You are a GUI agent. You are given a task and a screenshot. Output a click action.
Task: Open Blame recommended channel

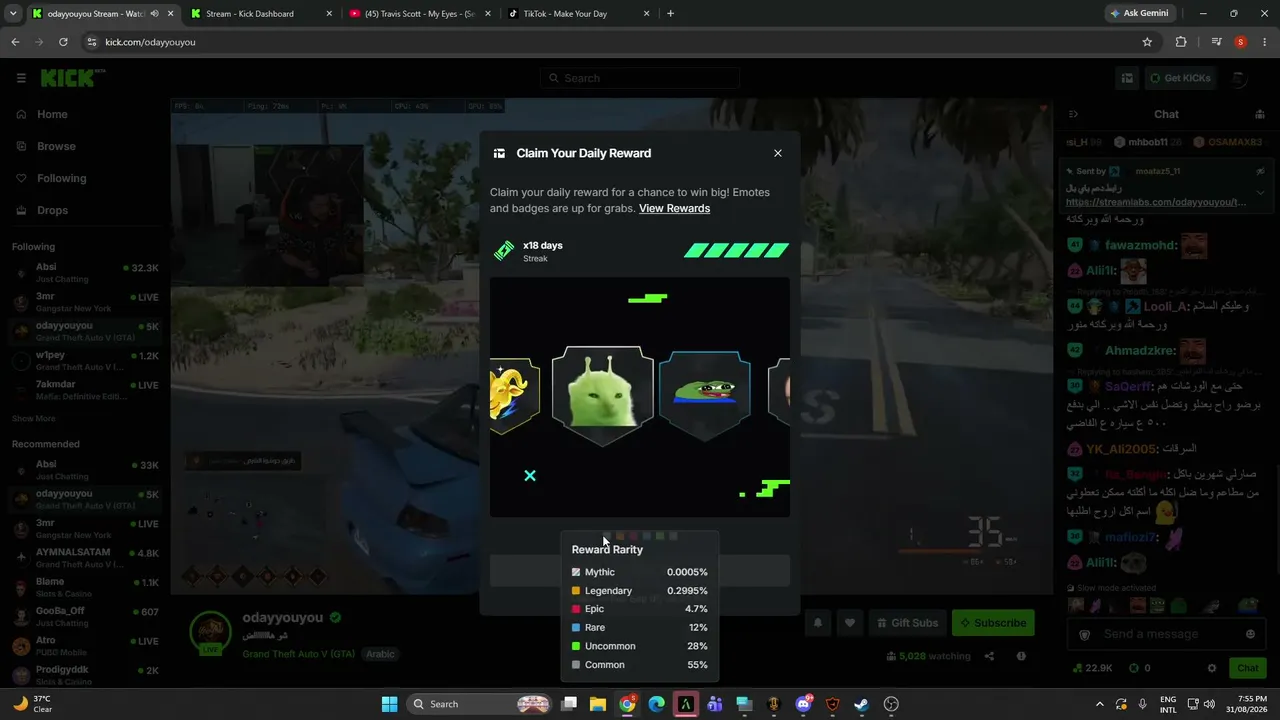tap(85, 586)
